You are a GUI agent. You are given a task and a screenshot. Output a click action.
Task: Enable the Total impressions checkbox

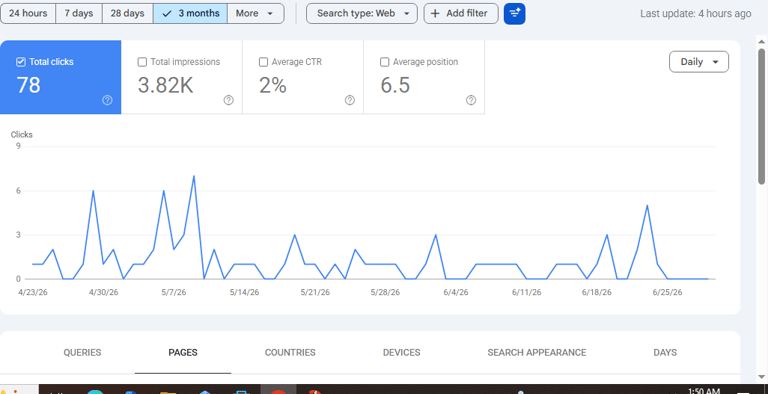point(142,62)
